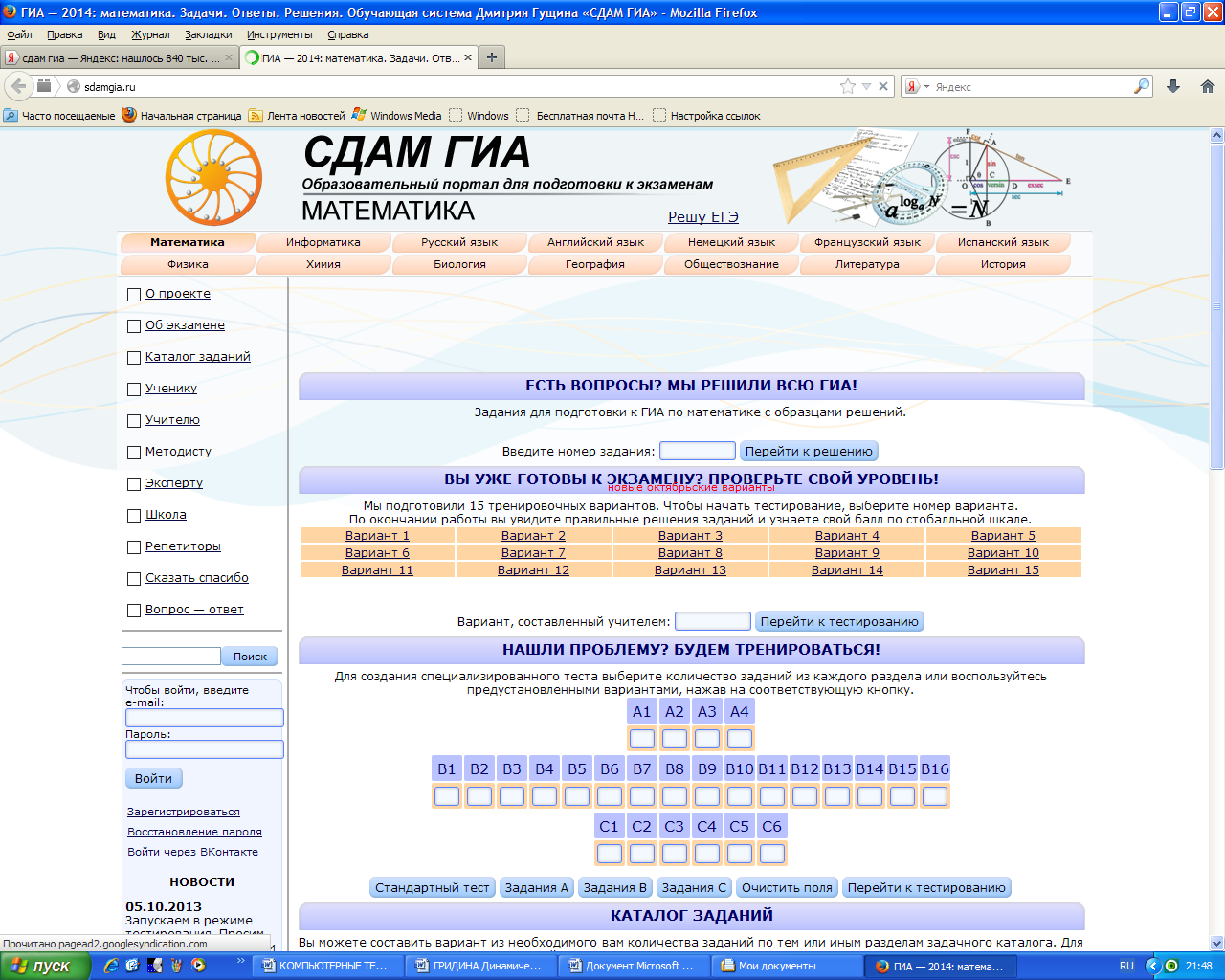This screenshot has height=980, width=1225.
Task: Open new tab with plus button
Action: click(491, 57)
